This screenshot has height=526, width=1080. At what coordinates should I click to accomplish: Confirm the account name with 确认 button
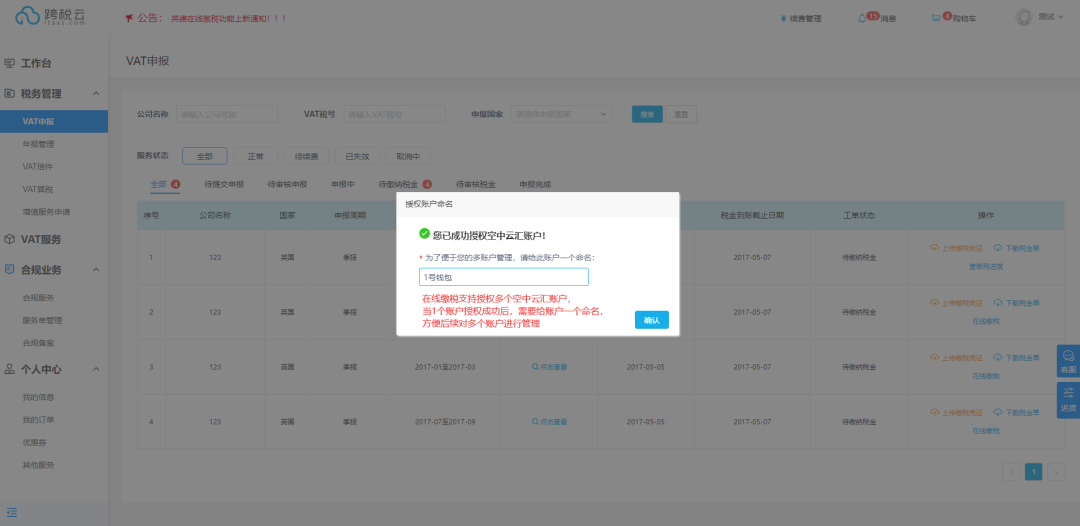652,320
